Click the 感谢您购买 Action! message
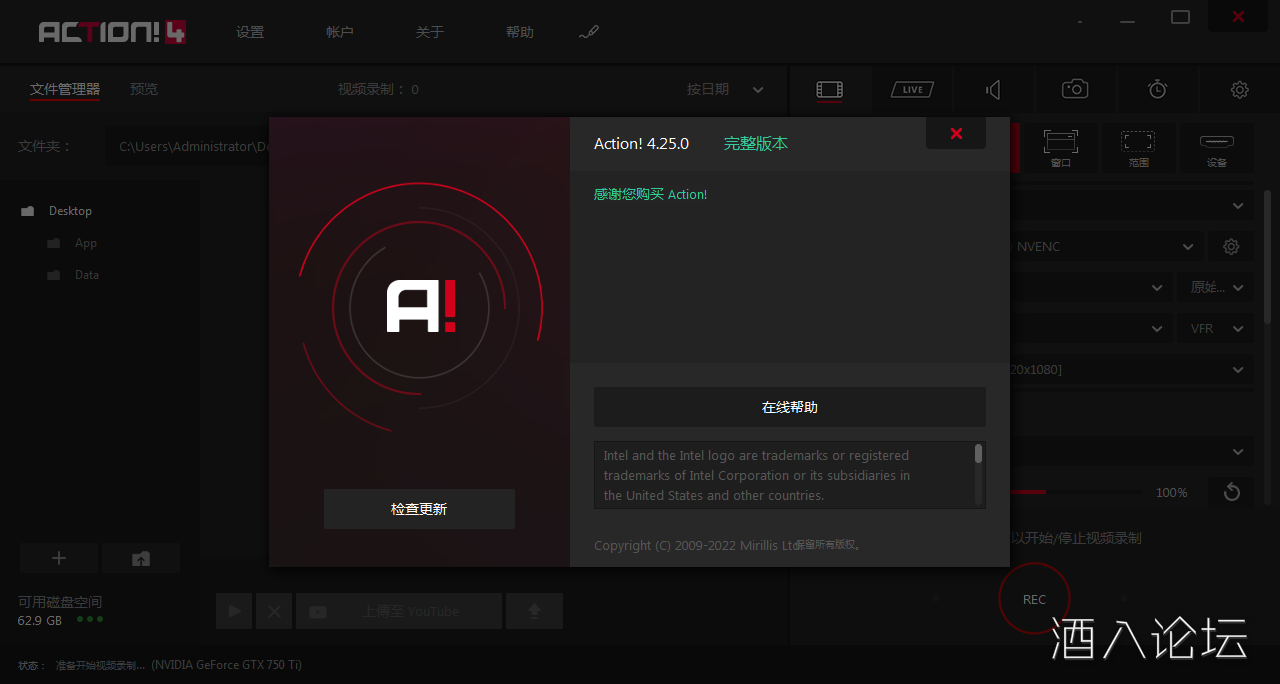 650,194
